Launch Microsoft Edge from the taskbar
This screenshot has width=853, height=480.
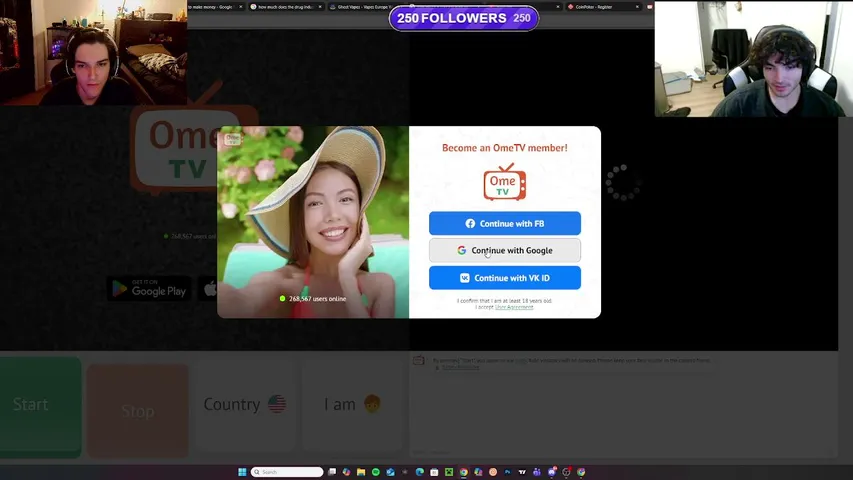[x=420, y=472]
